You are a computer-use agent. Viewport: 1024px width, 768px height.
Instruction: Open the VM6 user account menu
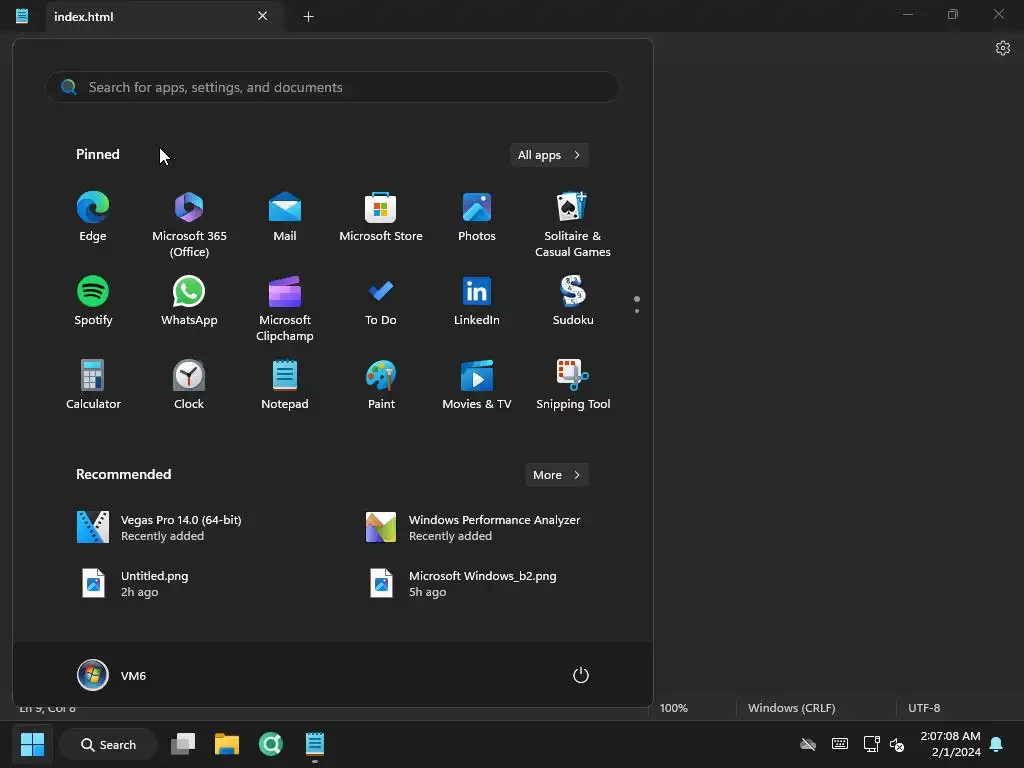click(112, 675)
